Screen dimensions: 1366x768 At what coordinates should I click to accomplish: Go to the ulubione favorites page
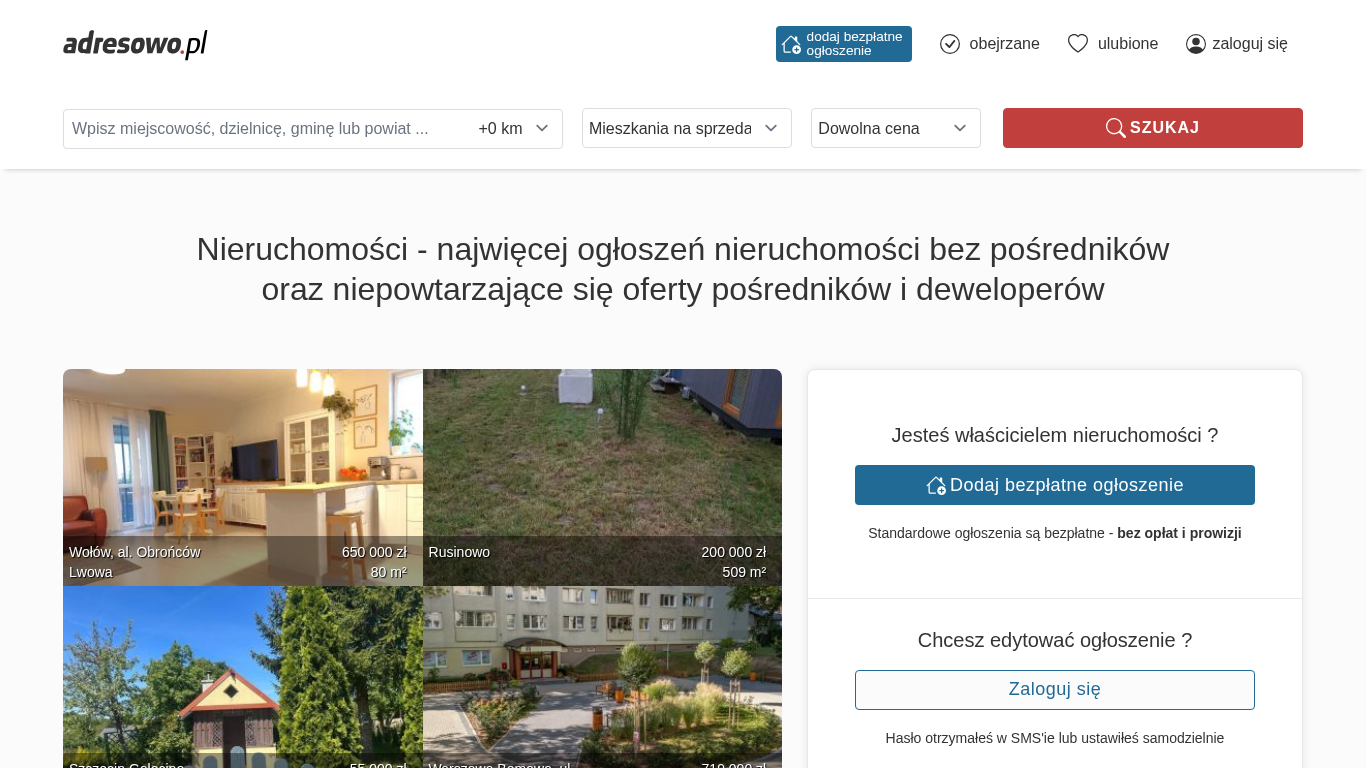coord(1127,44)
